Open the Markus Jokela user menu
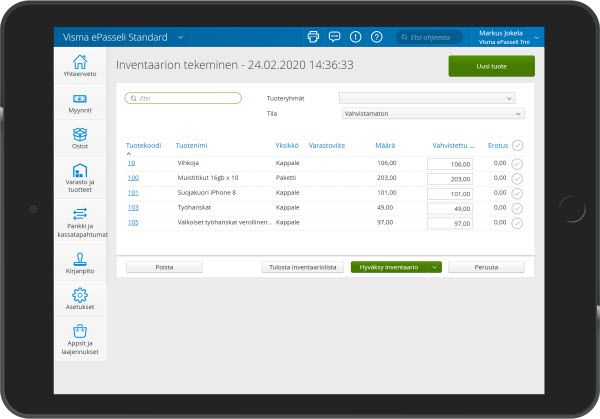Image resolution: width=600 pixels, height=419 pixels. [x=509, y=37]
